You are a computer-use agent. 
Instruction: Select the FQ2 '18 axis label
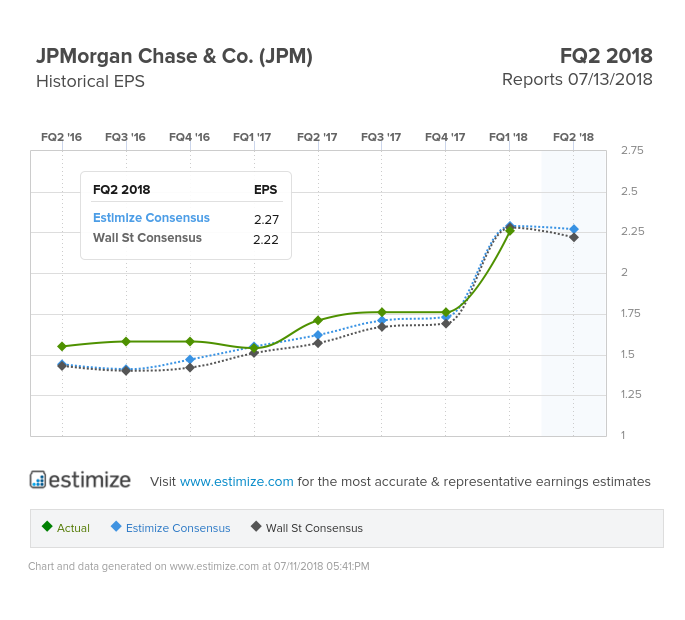click(x=574, y=137)
